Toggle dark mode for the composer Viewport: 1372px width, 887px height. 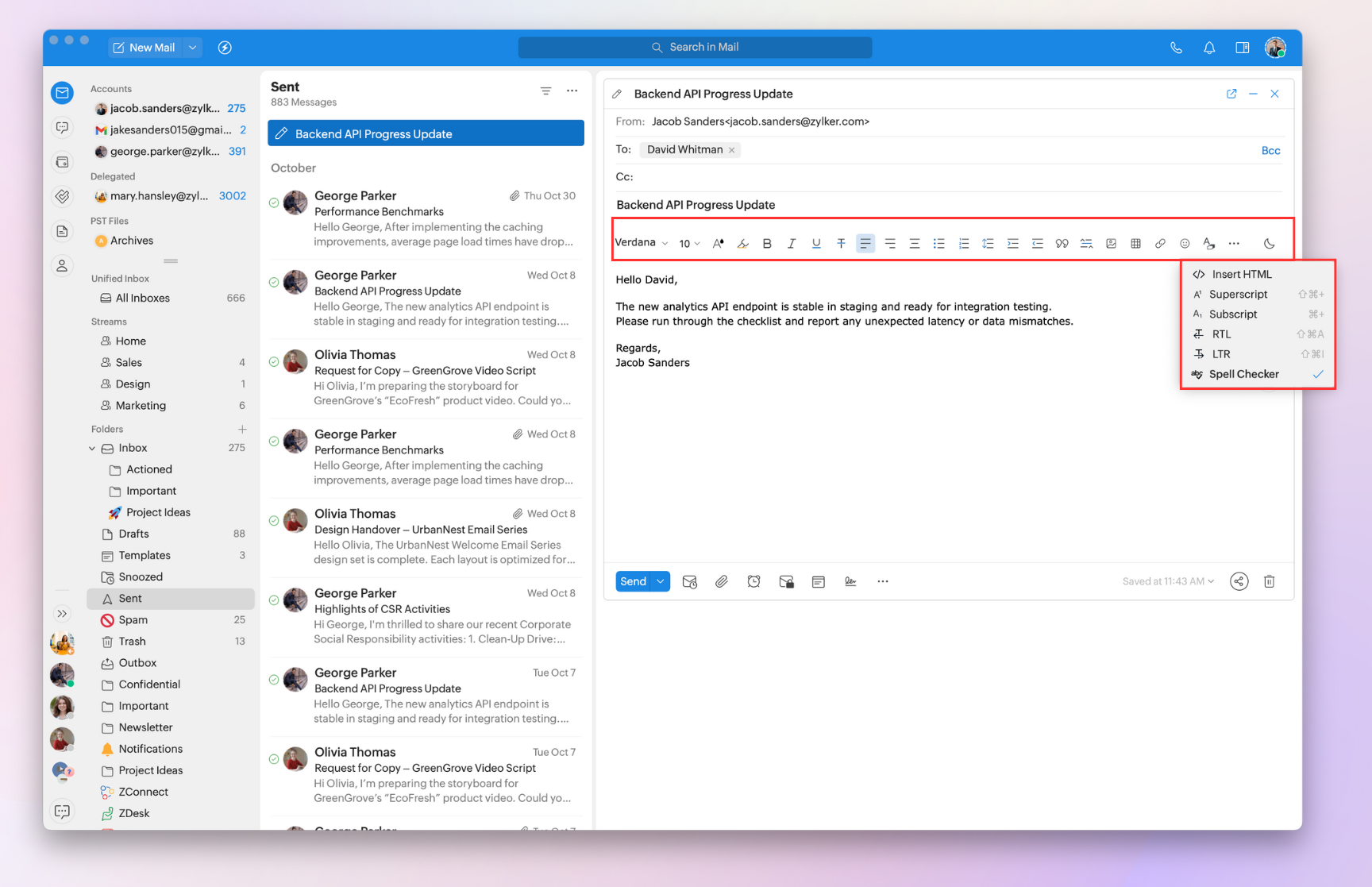[x=1270, y=244]
